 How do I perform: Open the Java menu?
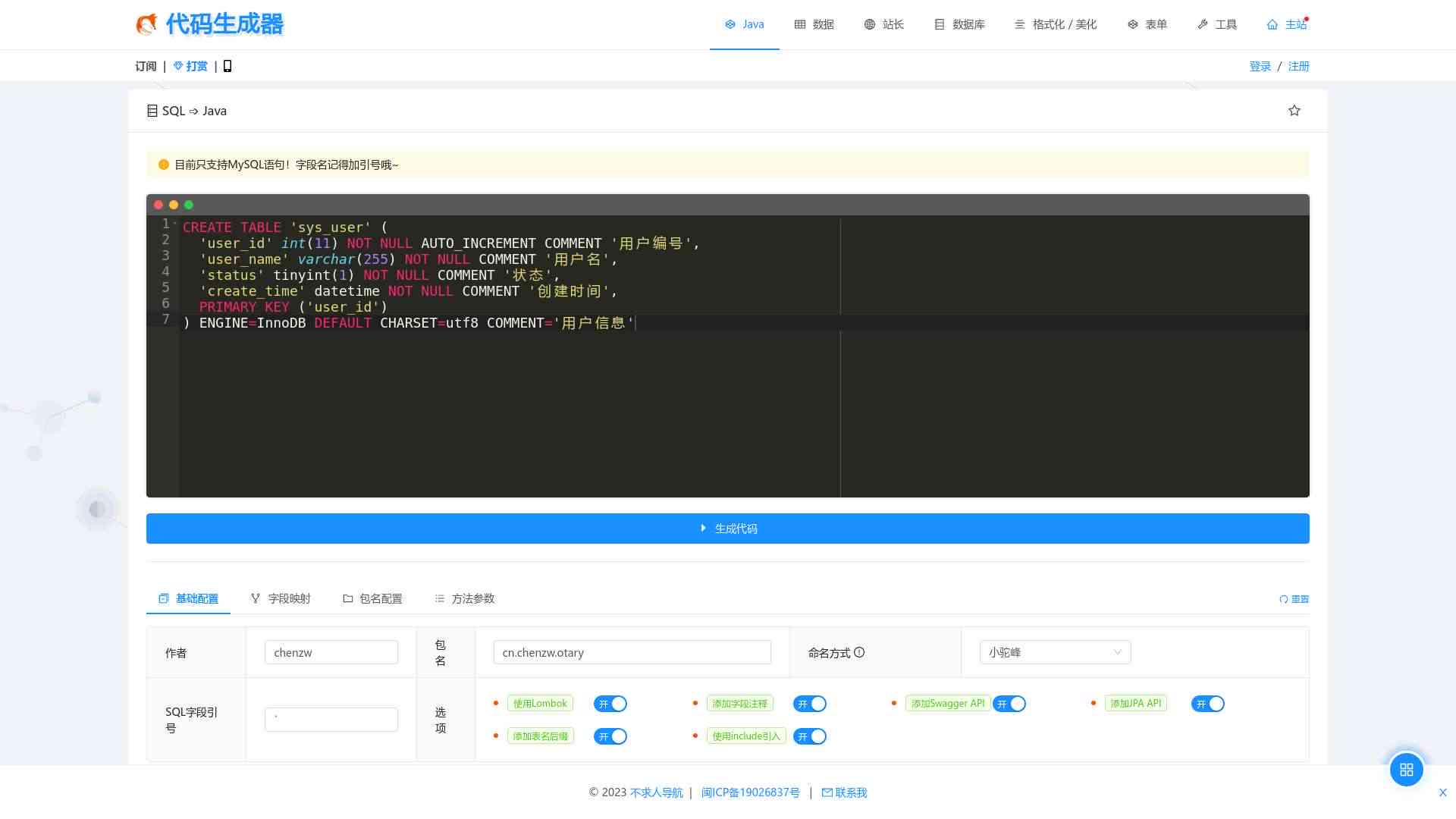point(745,24)
